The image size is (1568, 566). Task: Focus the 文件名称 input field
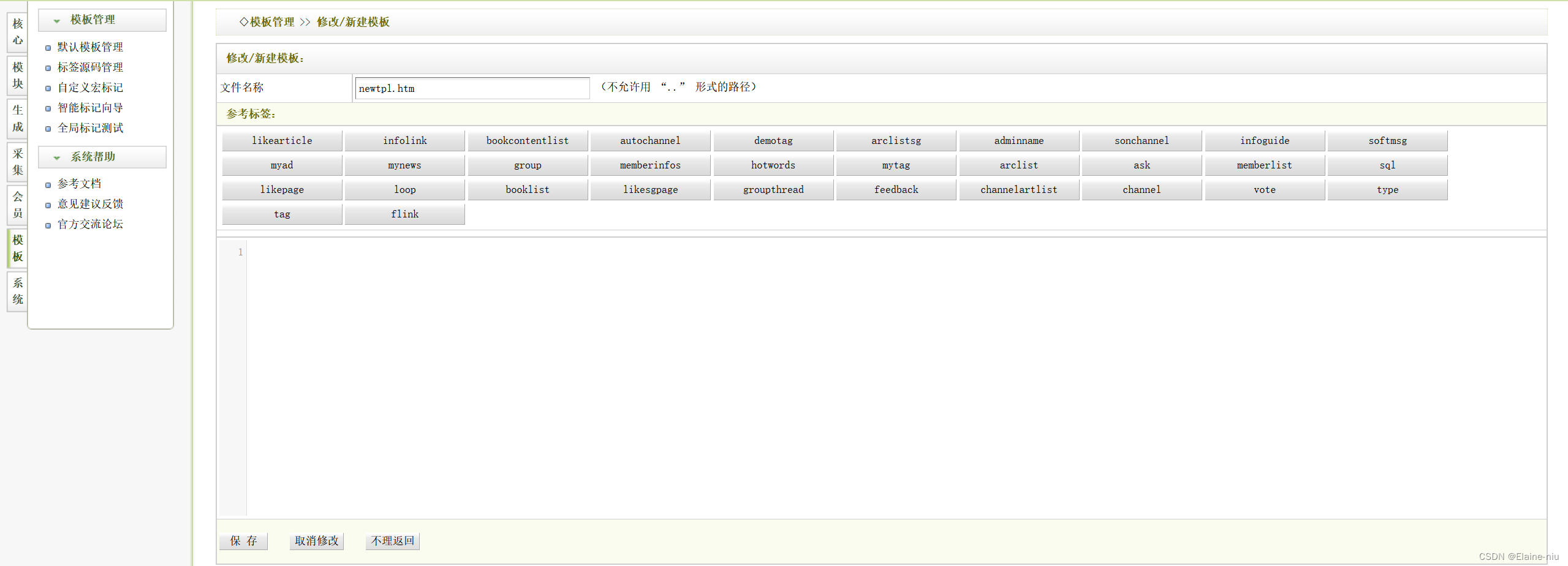[x=472, y=88]
